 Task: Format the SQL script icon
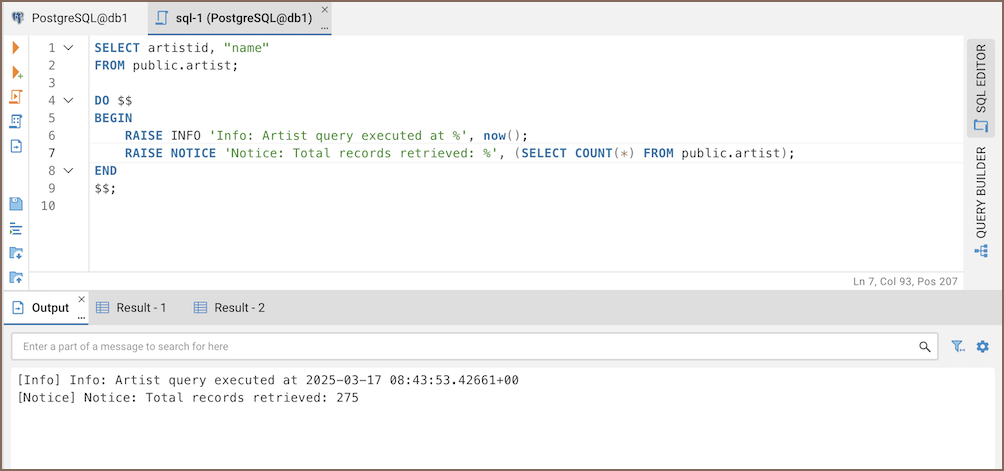(x=16, y=228)
